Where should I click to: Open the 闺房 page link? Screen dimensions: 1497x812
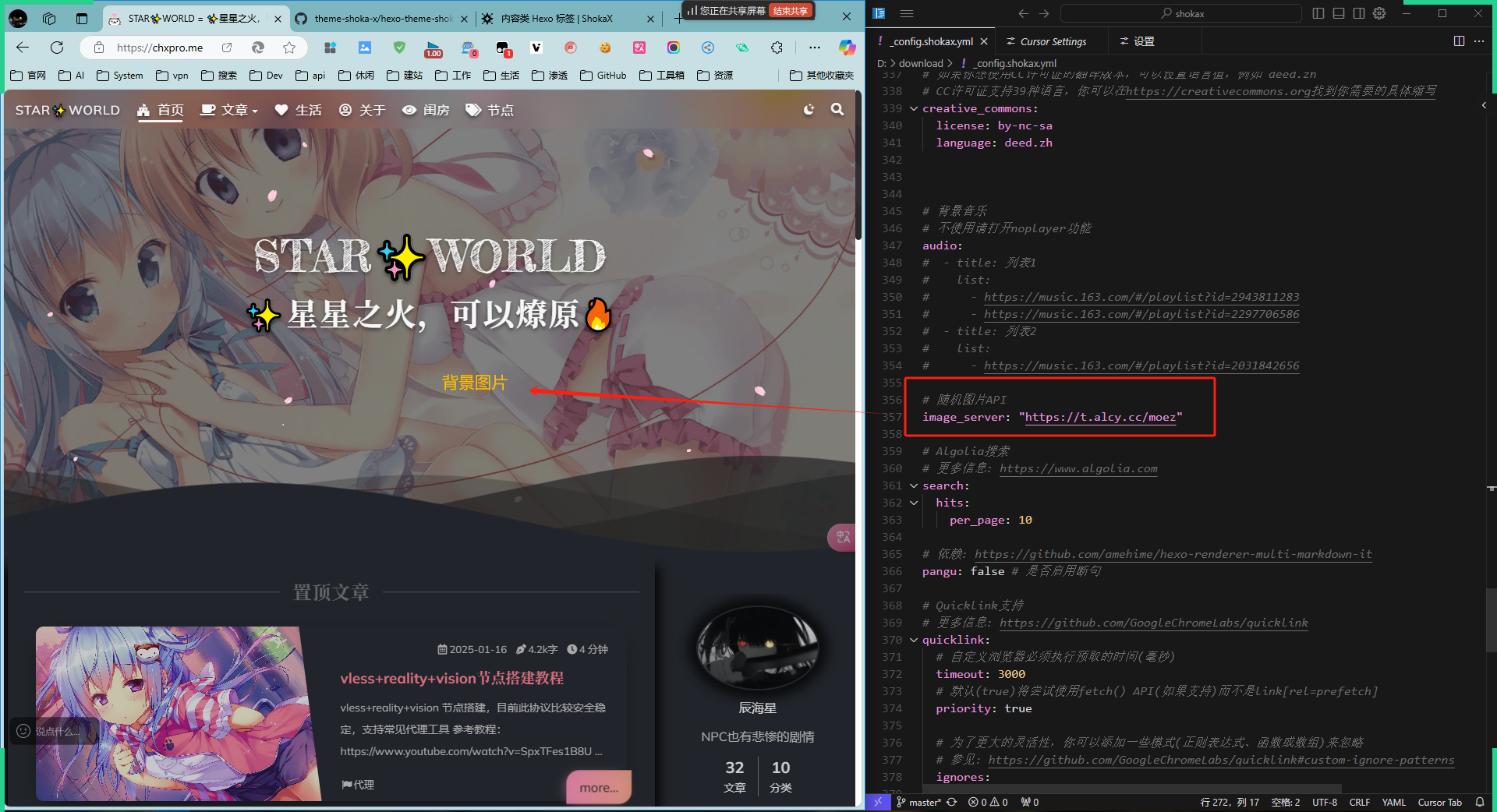tap(426, 110)
